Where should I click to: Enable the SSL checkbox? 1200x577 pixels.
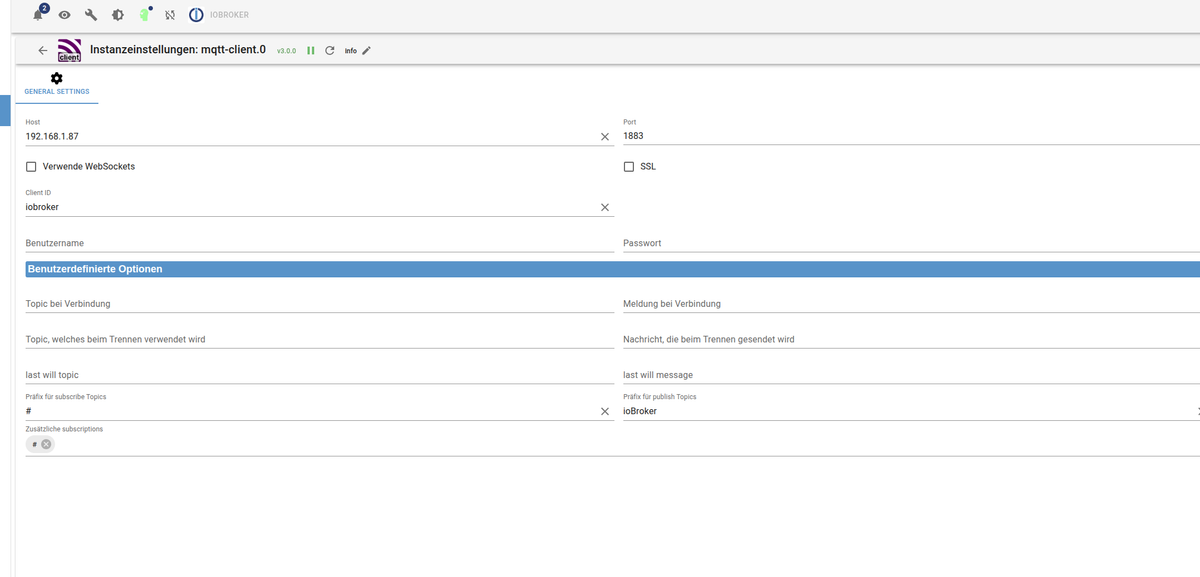[629, 167]
